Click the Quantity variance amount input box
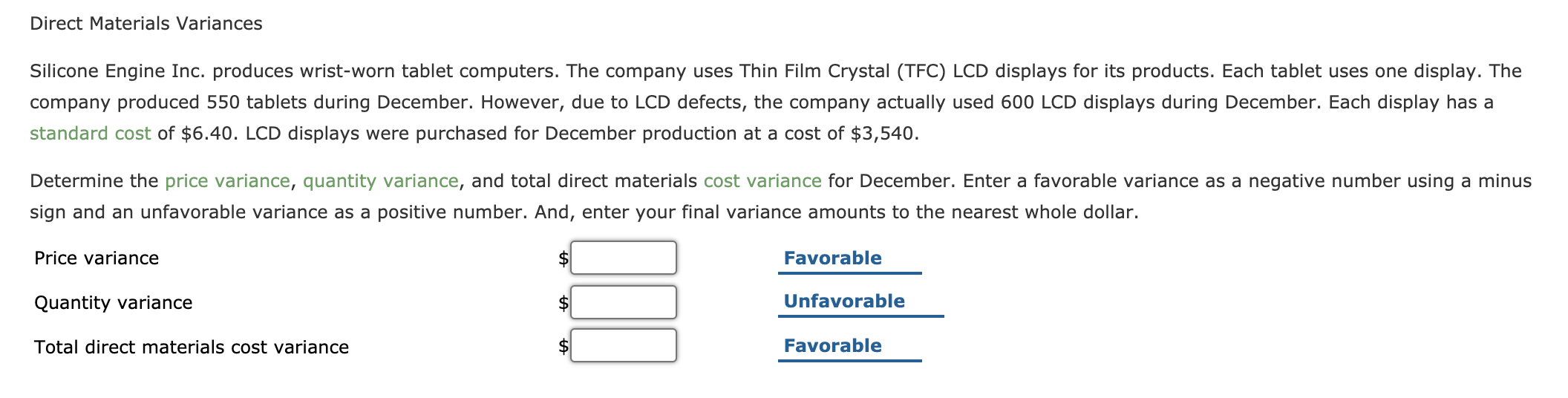The image size is (1568, 398). (x=623, y=302)
